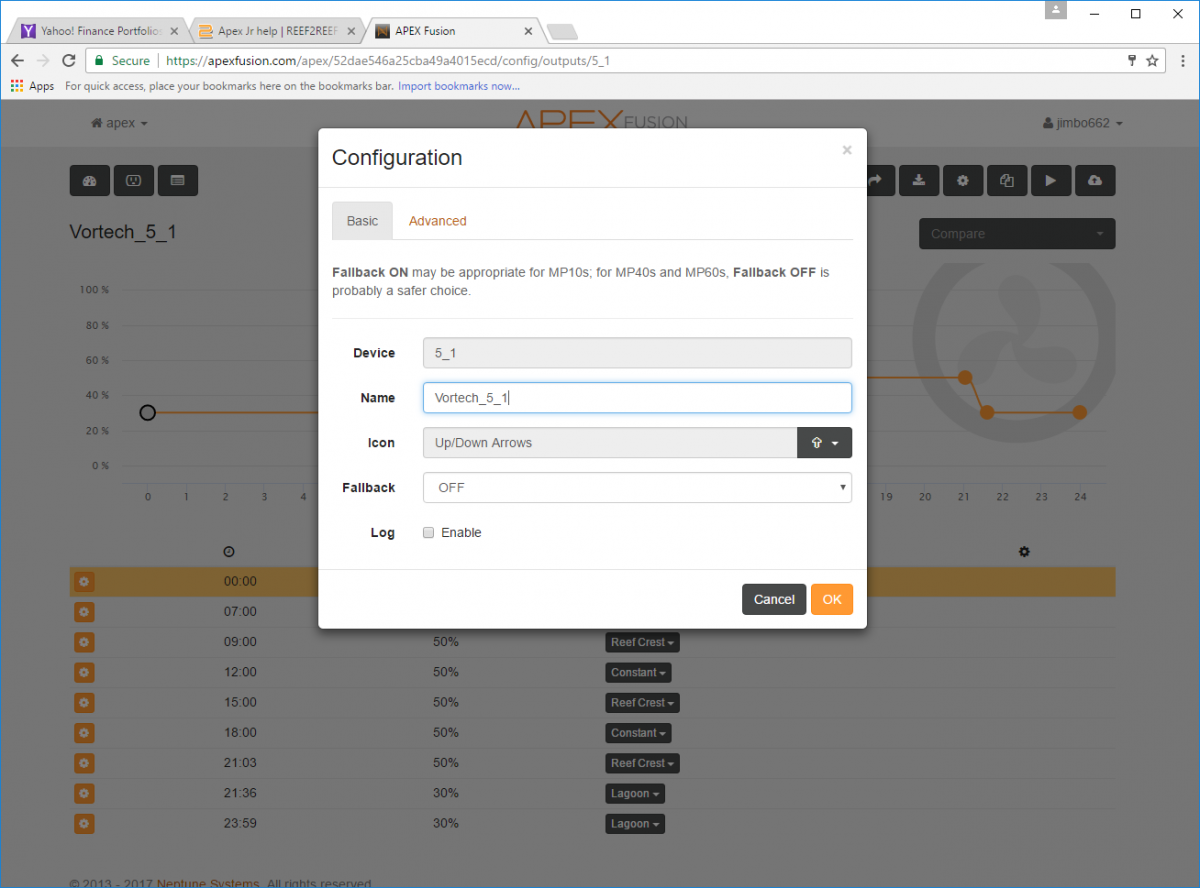Open the Apps bookmarks shortcut
The width and height of the screenshot is (1200, 888).
[32, 86]
